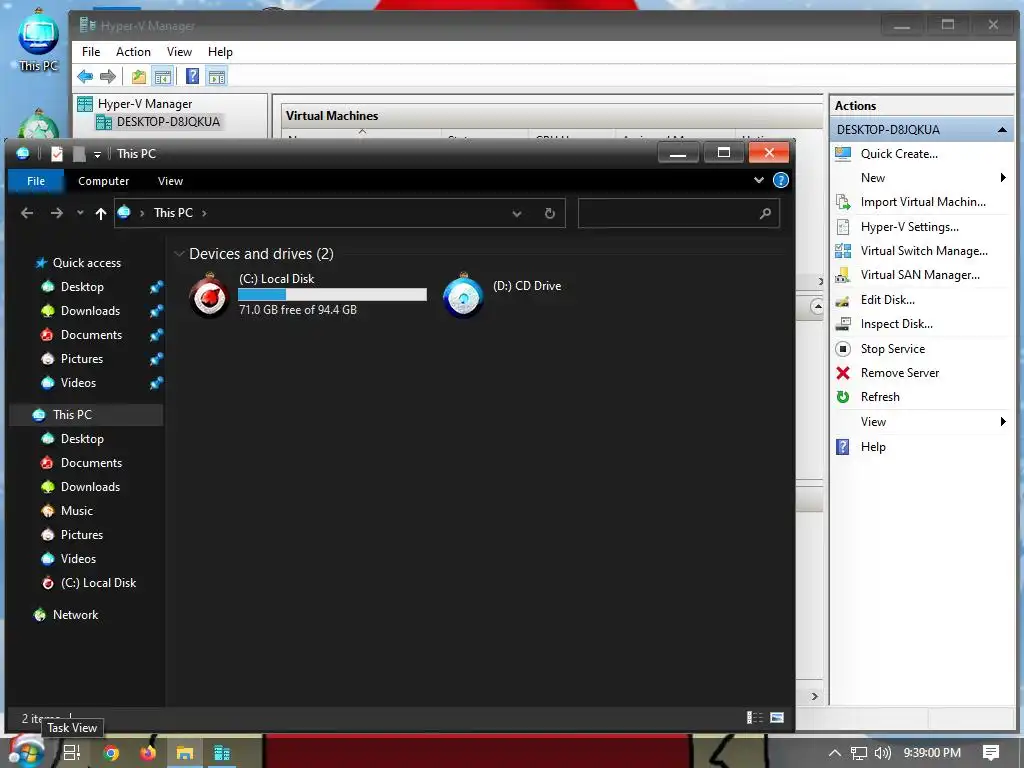This screenshot has width=1024, height=768.
Task: Click Import Virtual Machine action
Action: coord(923,202)
